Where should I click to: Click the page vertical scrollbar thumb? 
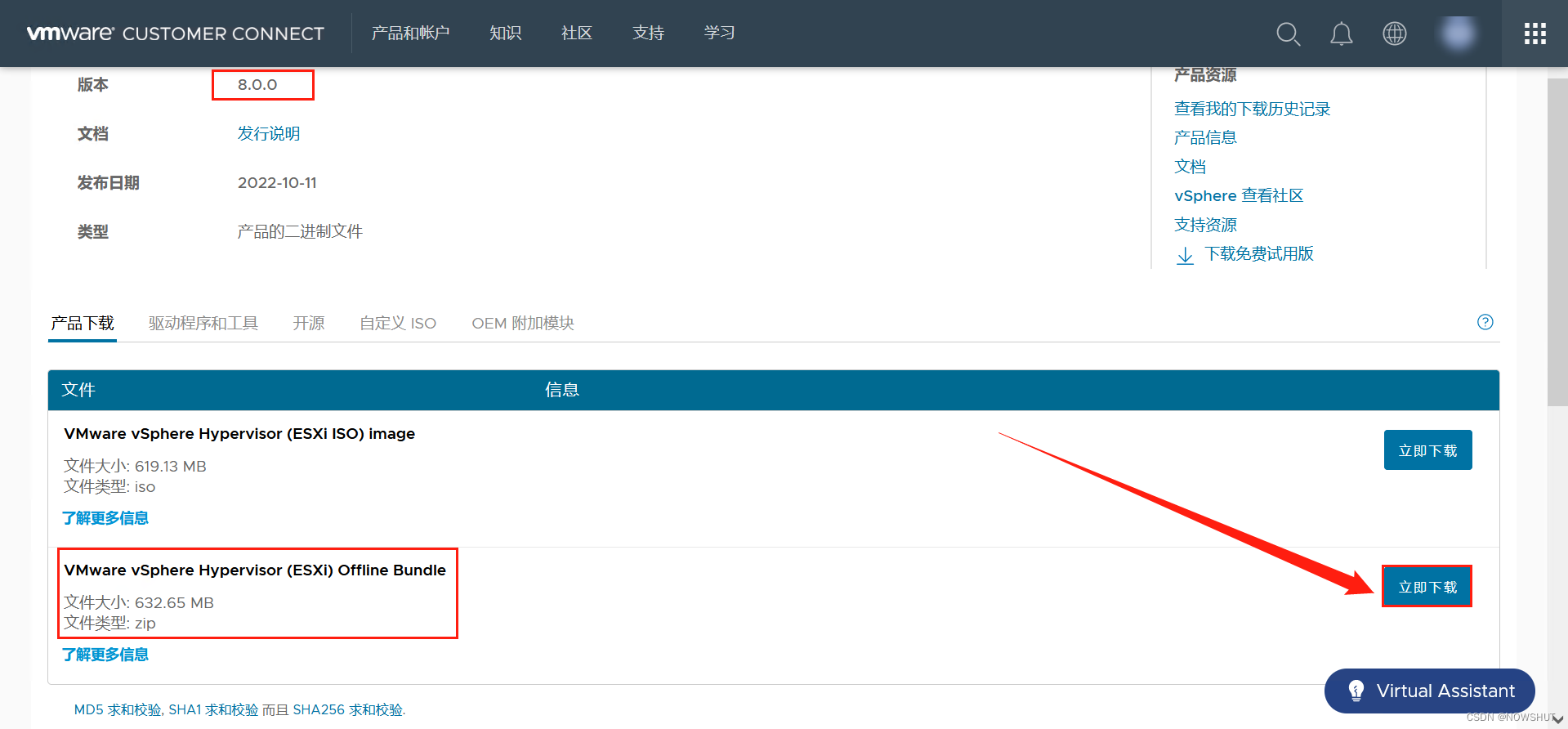1557,242
